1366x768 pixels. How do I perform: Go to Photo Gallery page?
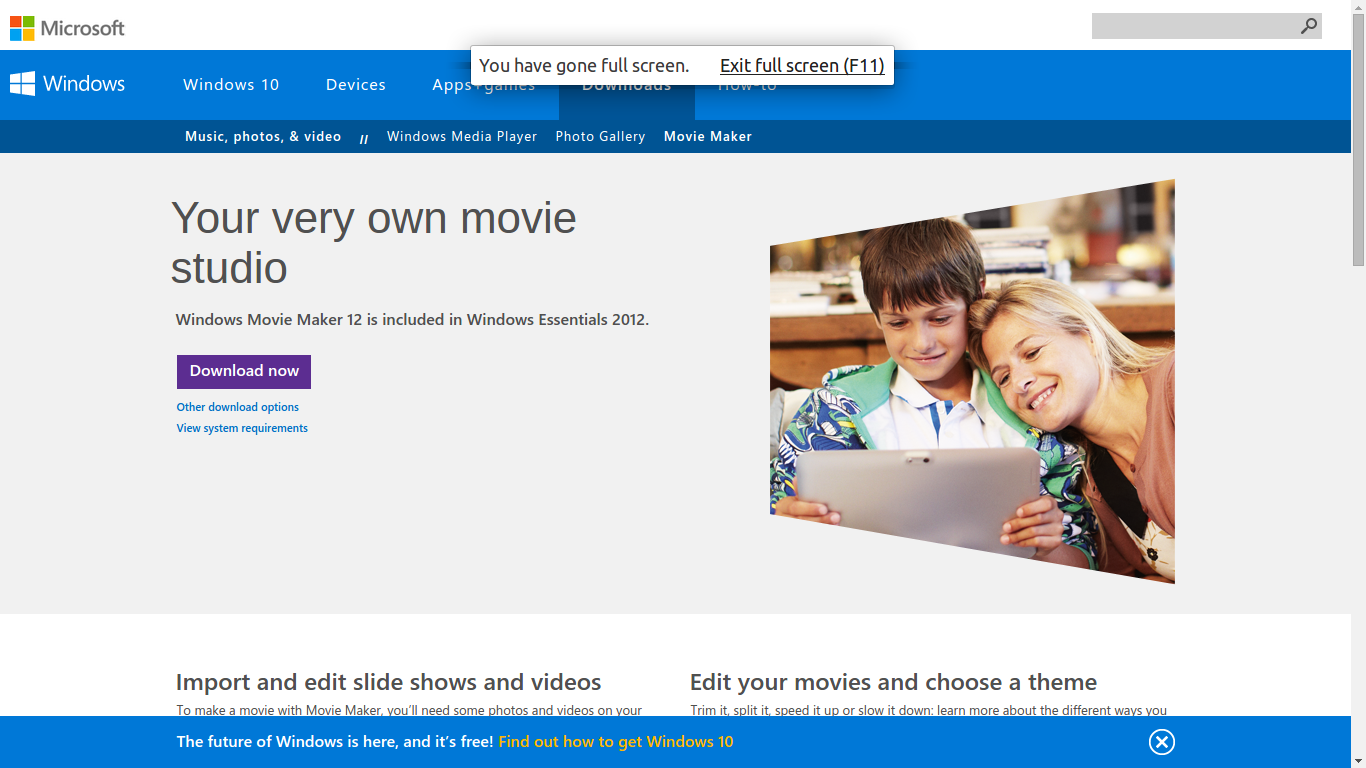pyautogui.click(x=600, y=136)
